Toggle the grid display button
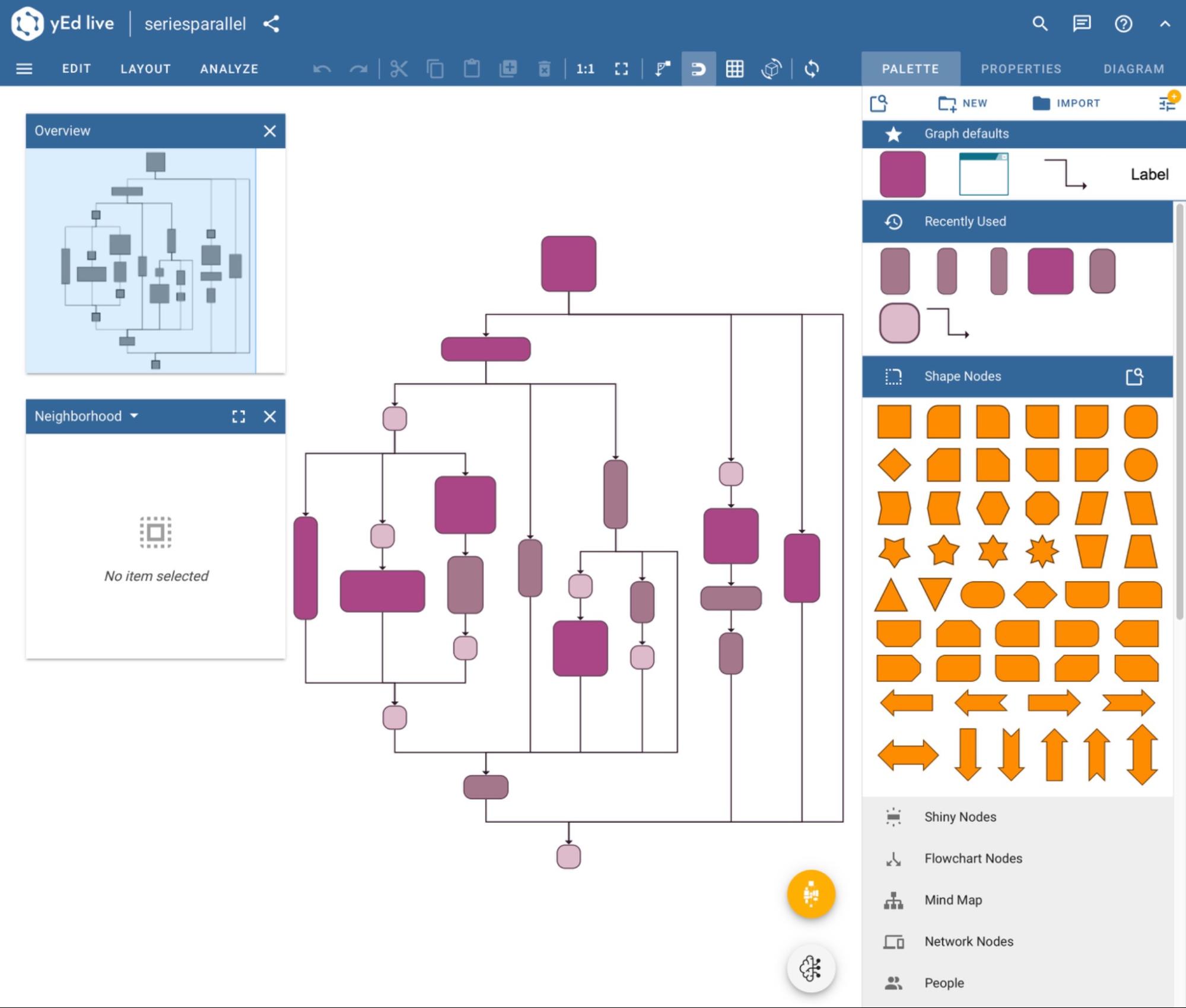 coord(735,69)
